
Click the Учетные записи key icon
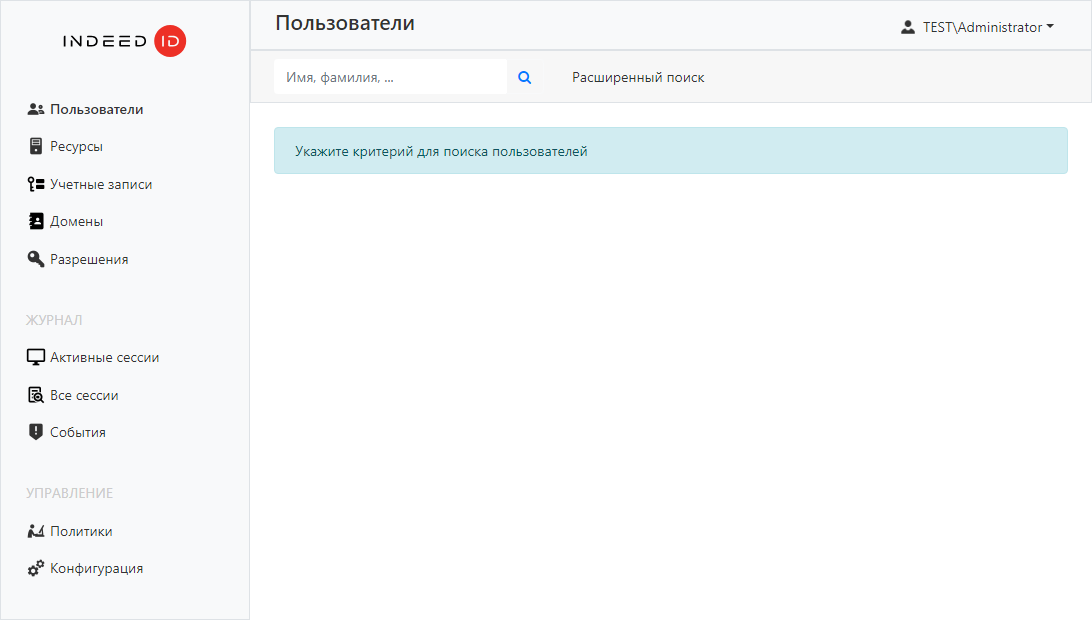pyautogui.click(x=36, y=185)
